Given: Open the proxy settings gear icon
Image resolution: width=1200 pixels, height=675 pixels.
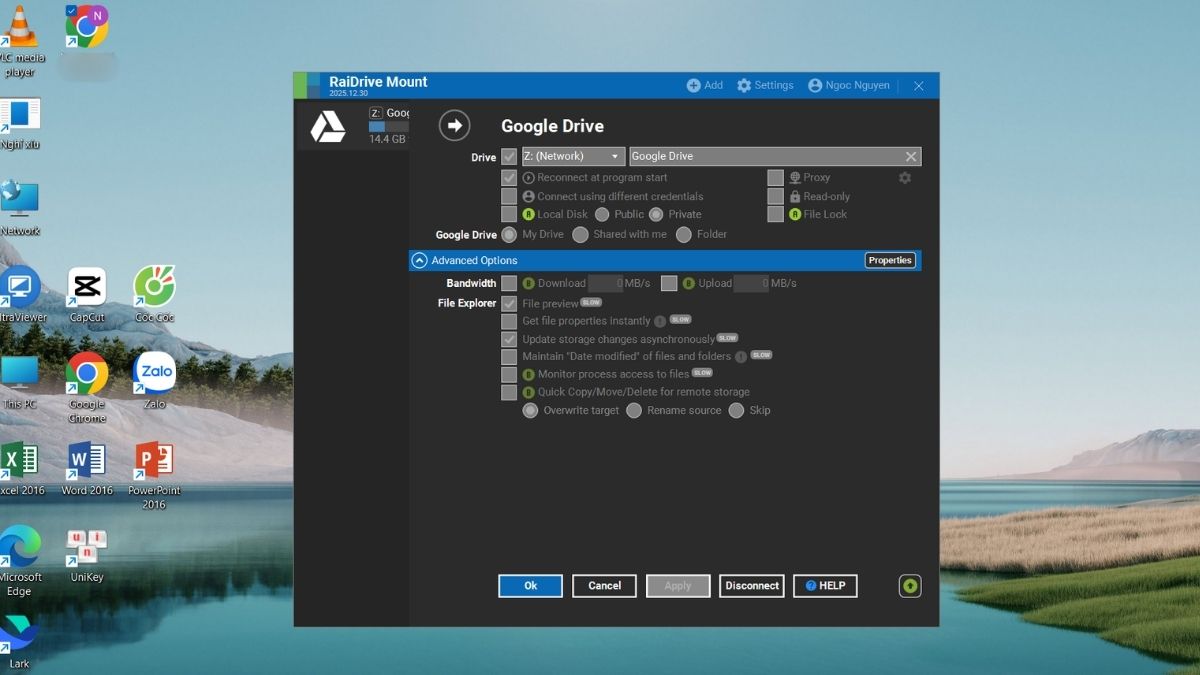Looking at the screenshot, I should click(x=905, y=177).
